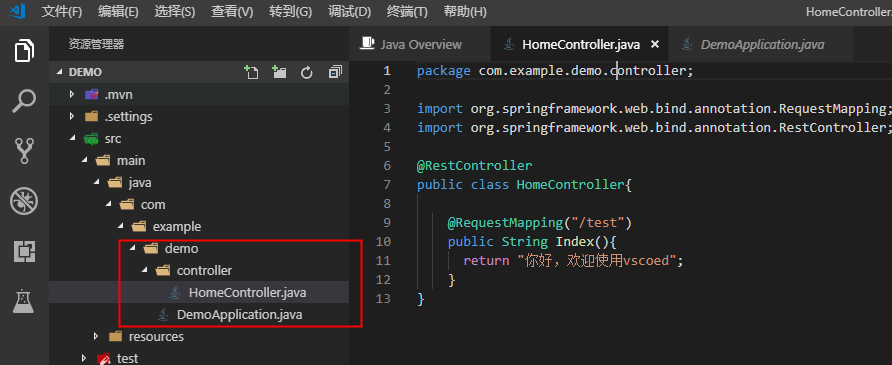Expand the .mvn folder

[71, 94]
